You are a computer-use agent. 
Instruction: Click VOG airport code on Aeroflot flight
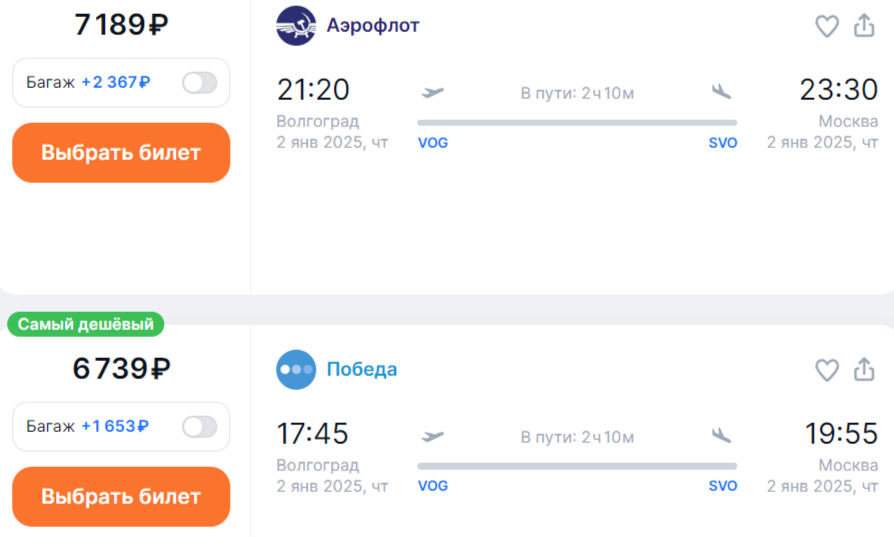pyautogui.click(x=433, y=143)
